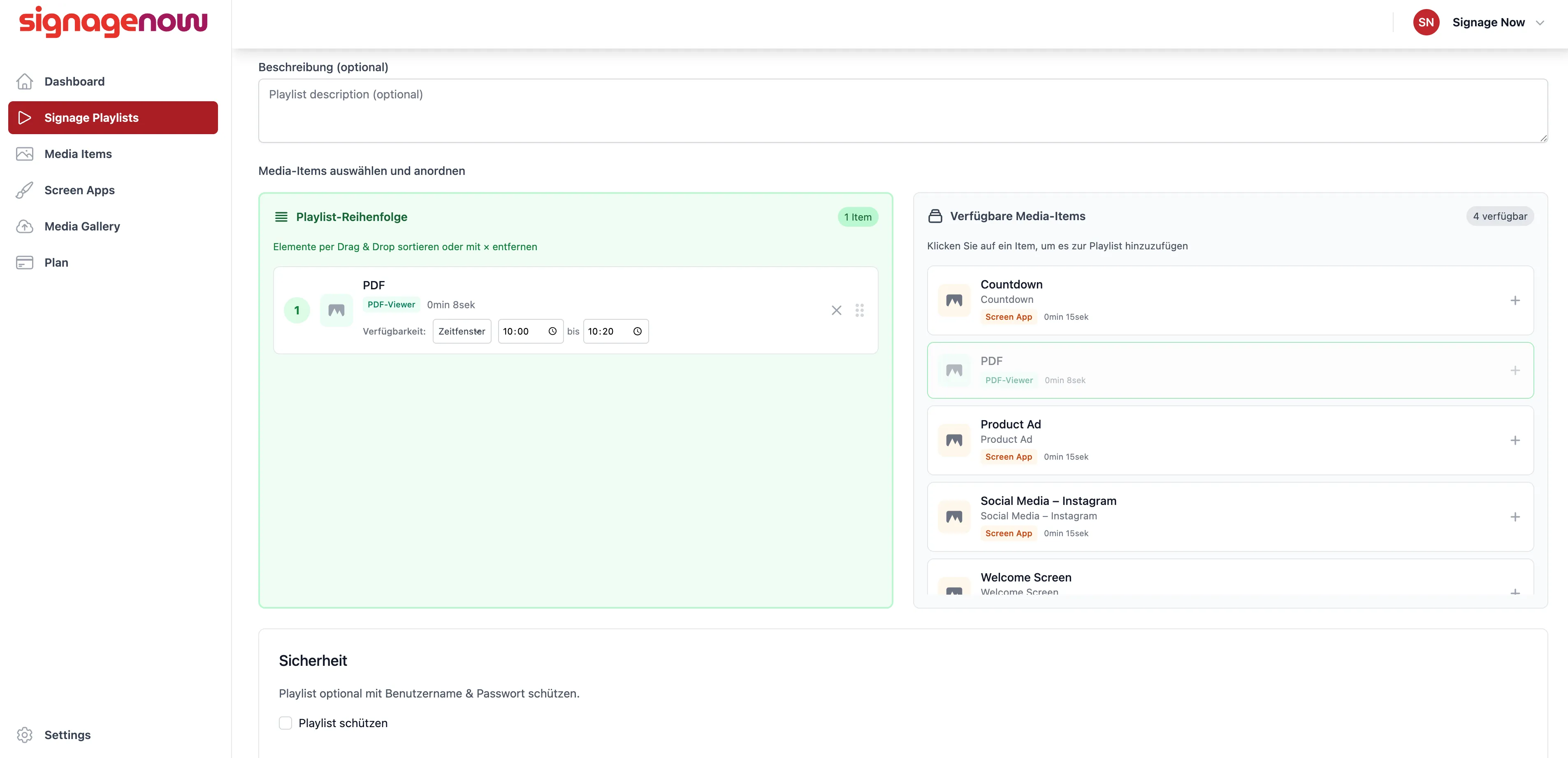Click the Playlist-Reihenfolge list icon

281,217
